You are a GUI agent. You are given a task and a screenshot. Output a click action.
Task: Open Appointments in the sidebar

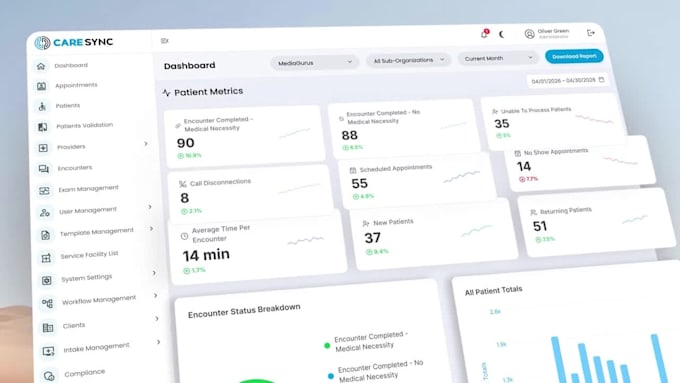pos(76,85)
